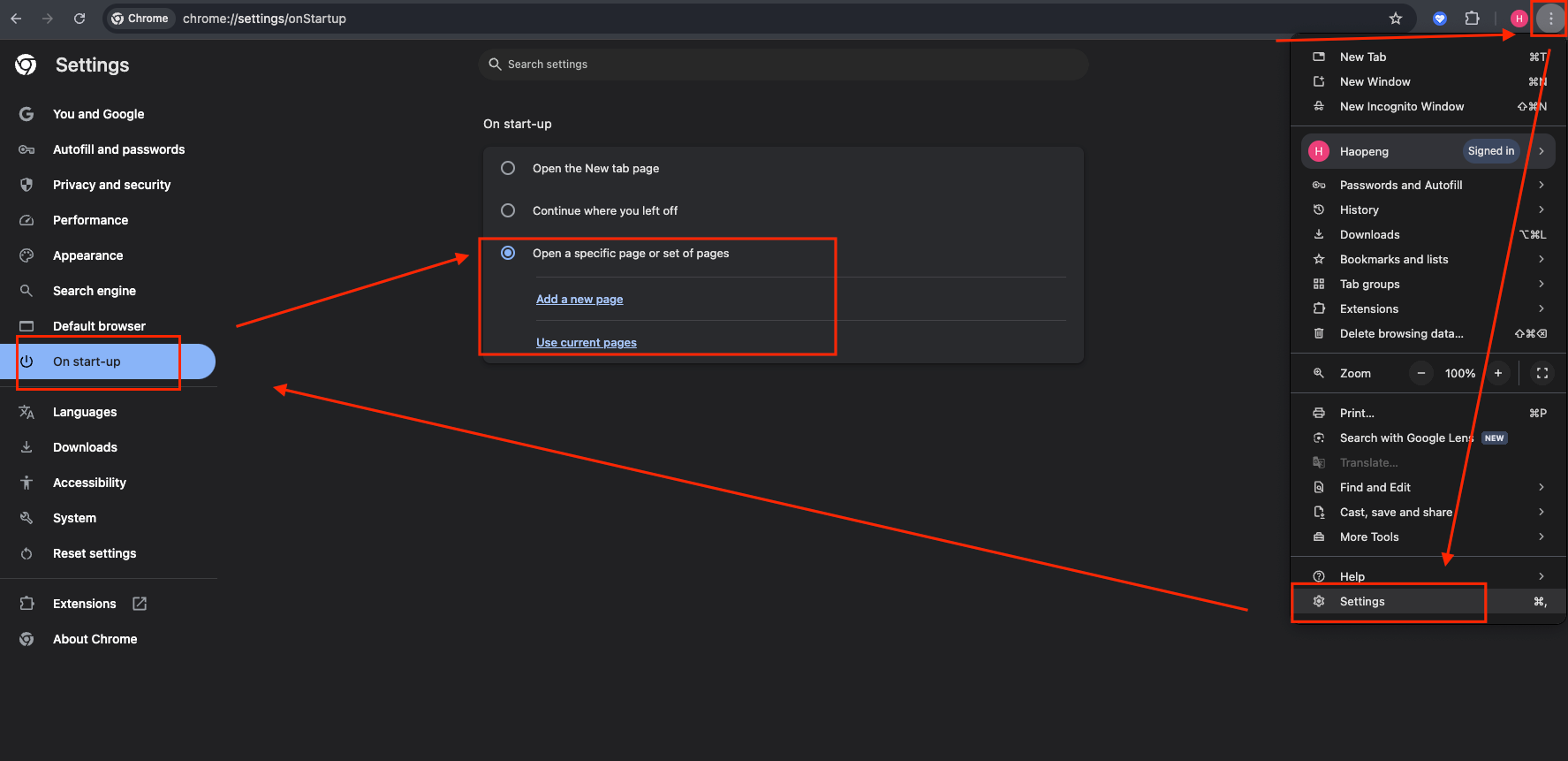
Task: Expand Find and Edit submenu
Action: tap(1541, 487)
